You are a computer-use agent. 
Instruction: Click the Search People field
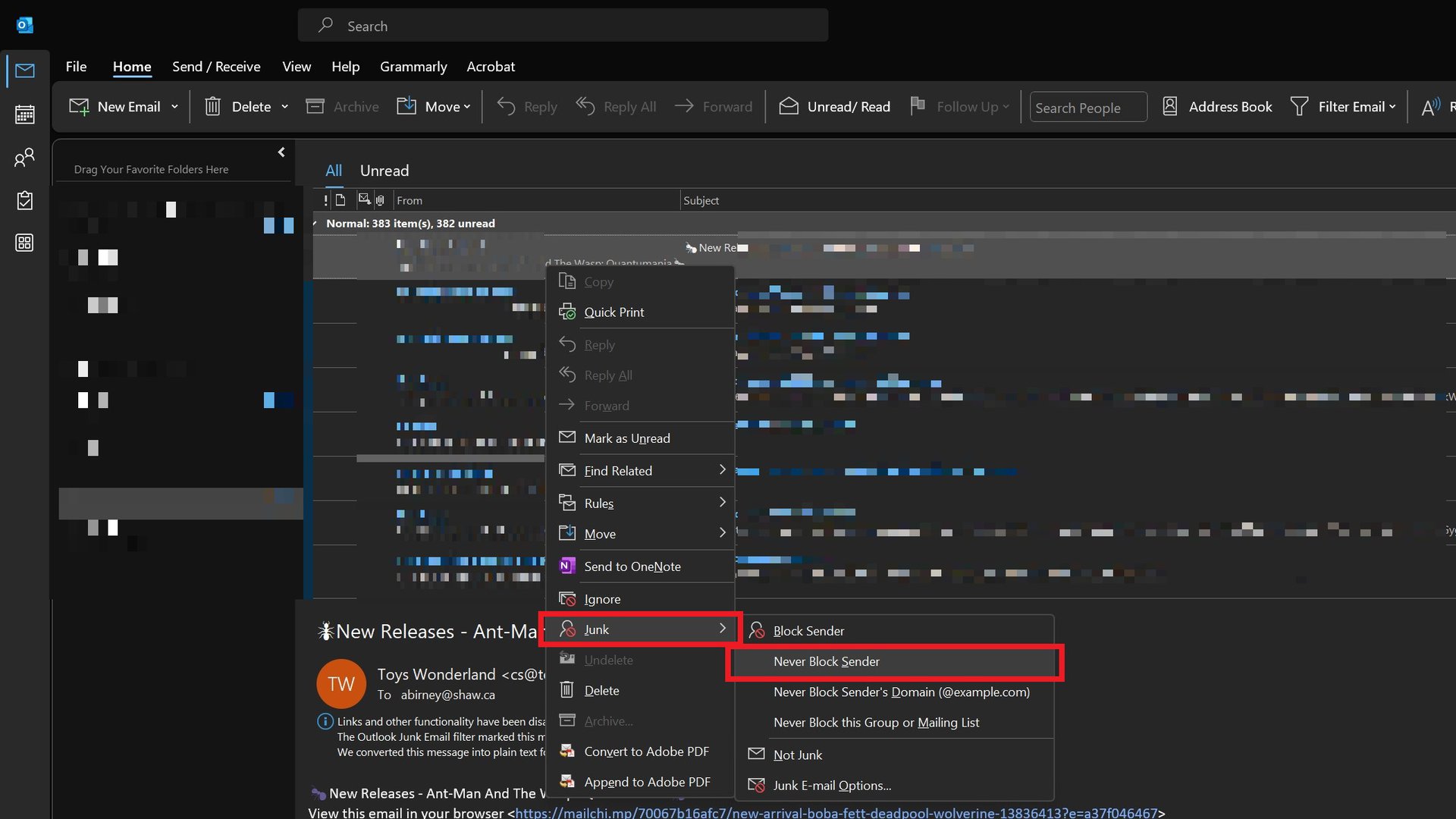[1088, 107]
